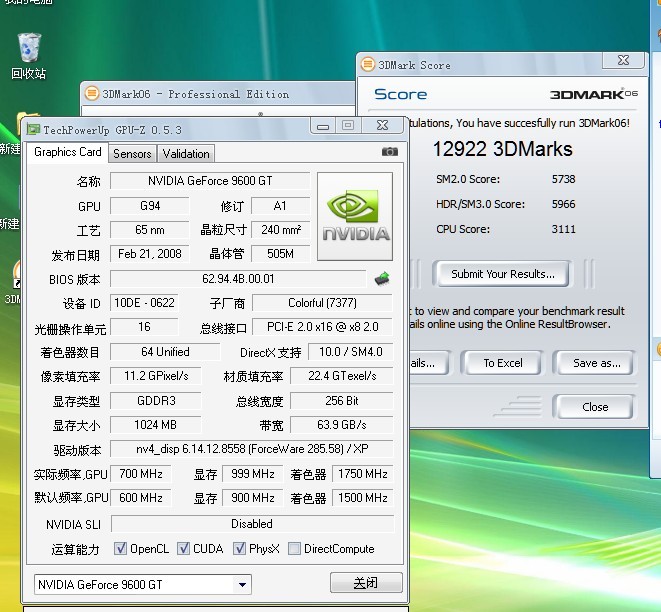This screenshot has height=612, width=661.
Task: Click the name field NVIDIA GeForce 9600 GT
Action: (x=210, y=181)
